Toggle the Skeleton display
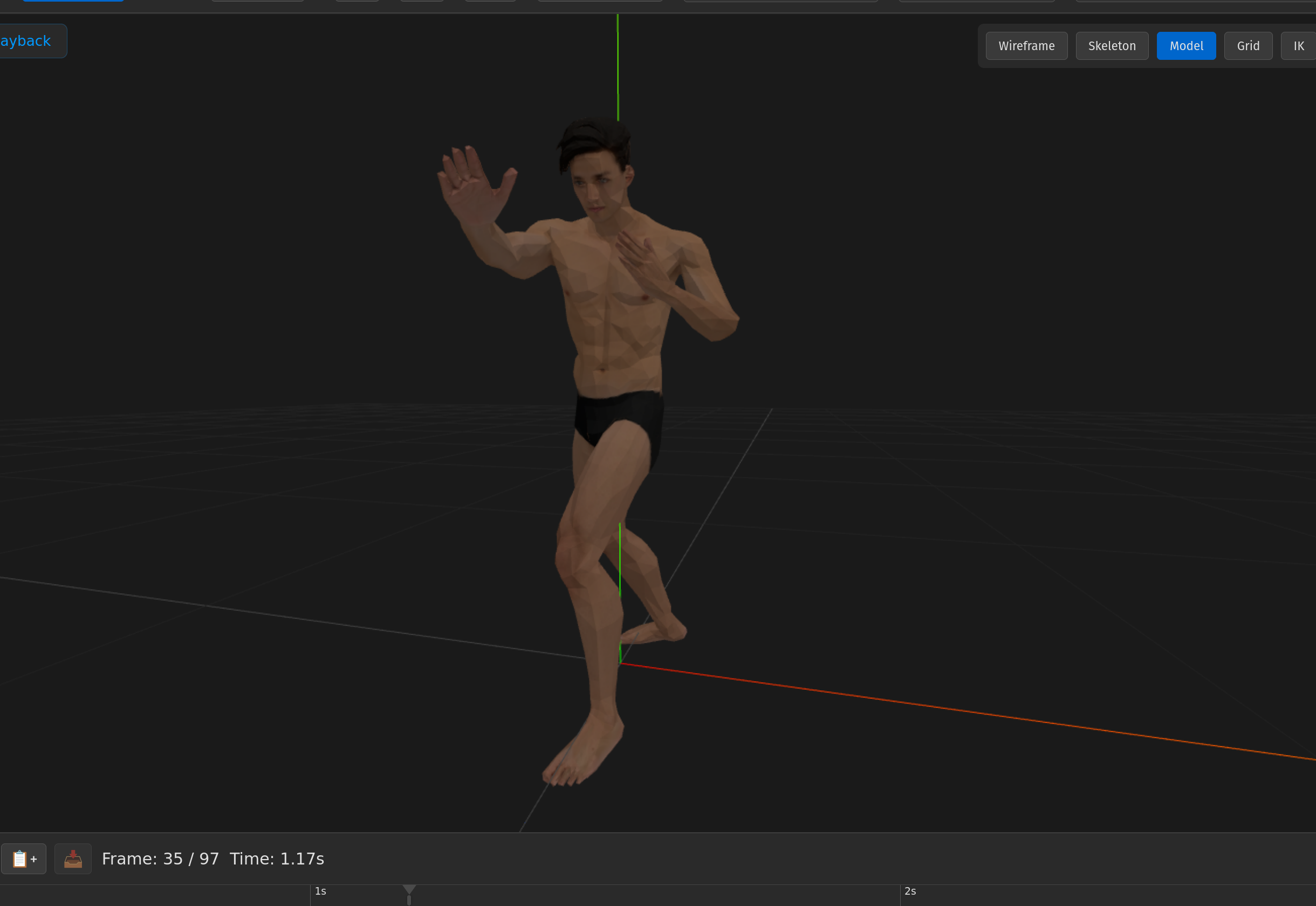The width and height of the screenshot is (1316, 906). pyautogui.click(x=1112, y=46)
